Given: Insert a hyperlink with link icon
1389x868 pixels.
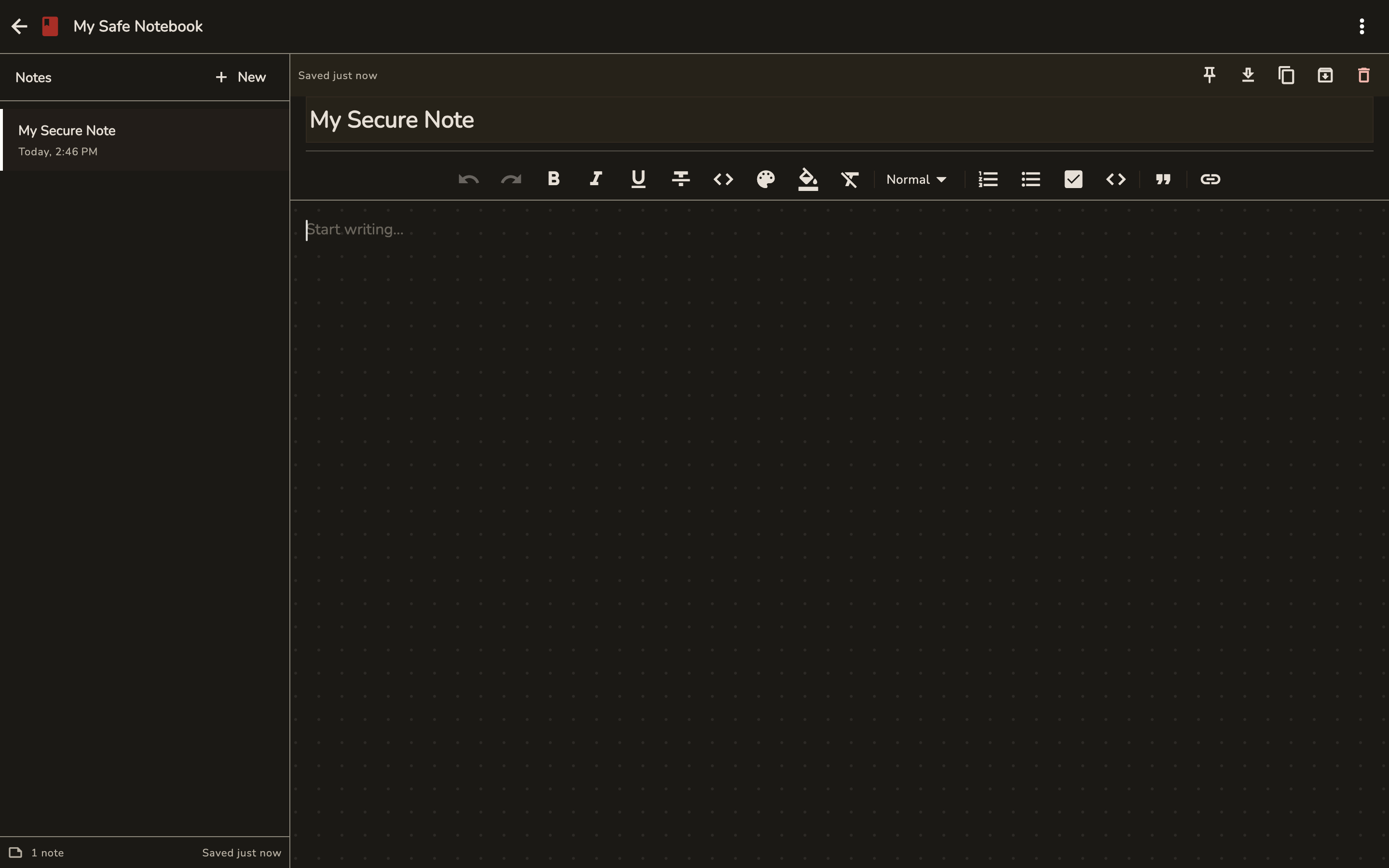Looking at the screenshot, I should click(x=1210, y=179).
